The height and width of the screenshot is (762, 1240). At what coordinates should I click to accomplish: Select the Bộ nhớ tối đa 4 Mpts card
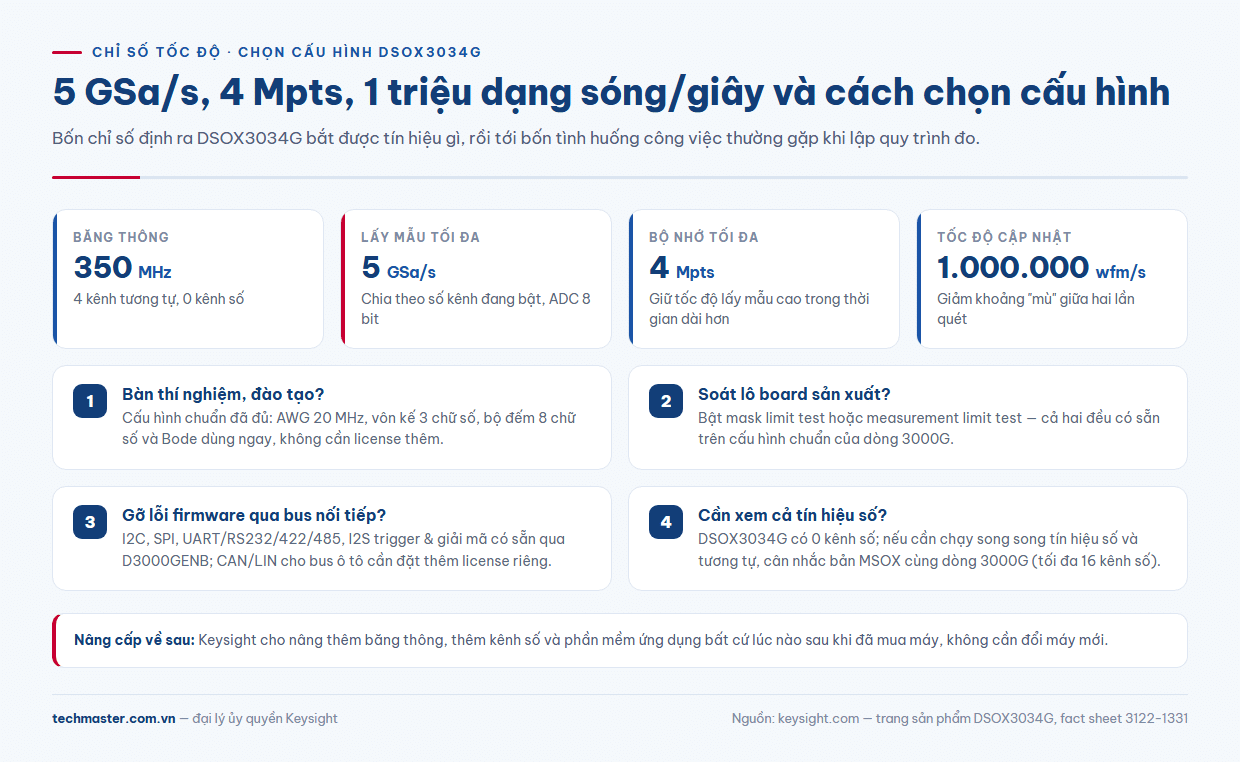764,279
